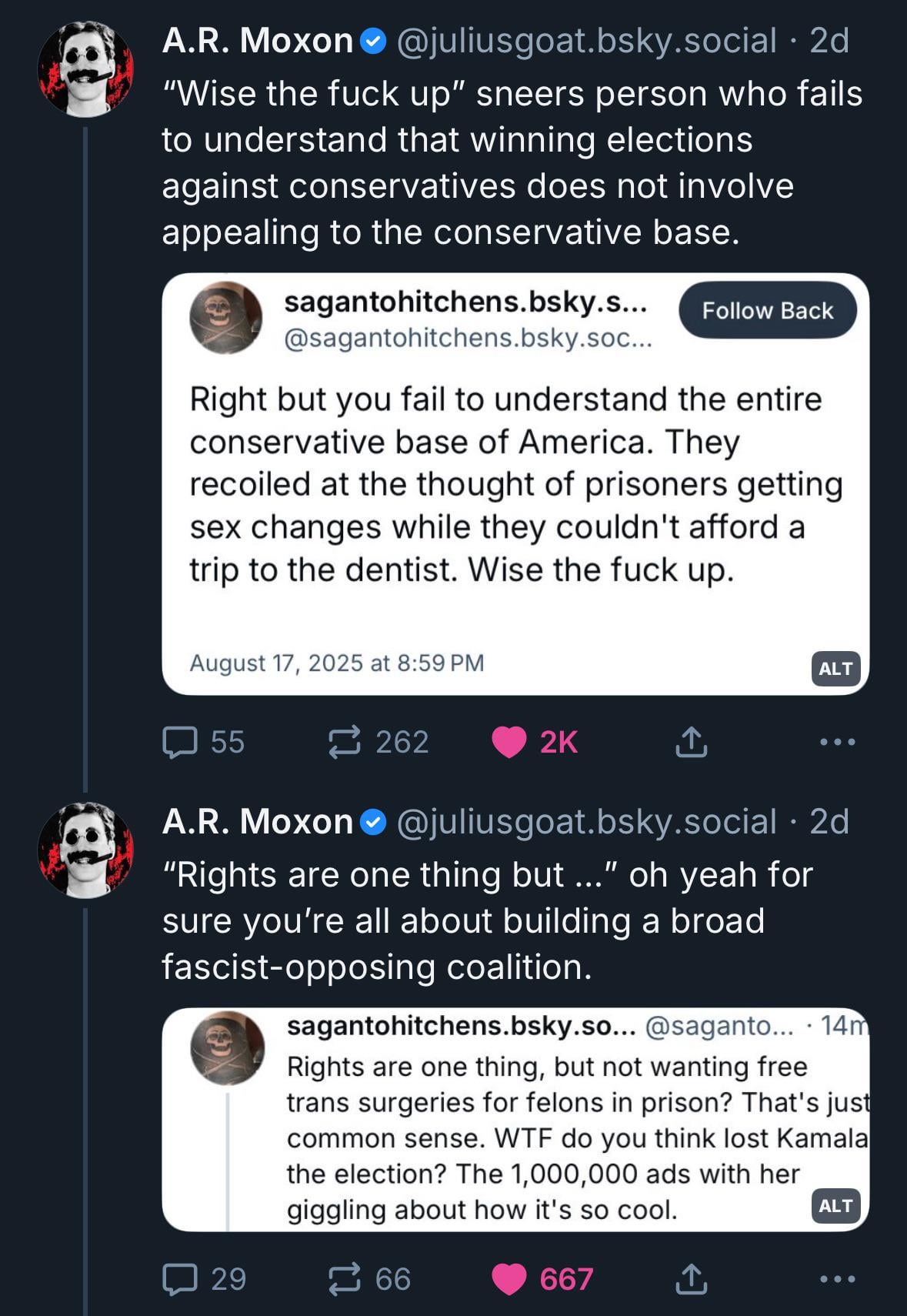Open A.R. Moxon's avatar on the first post

pyautogui.click(x=85, y=69)
